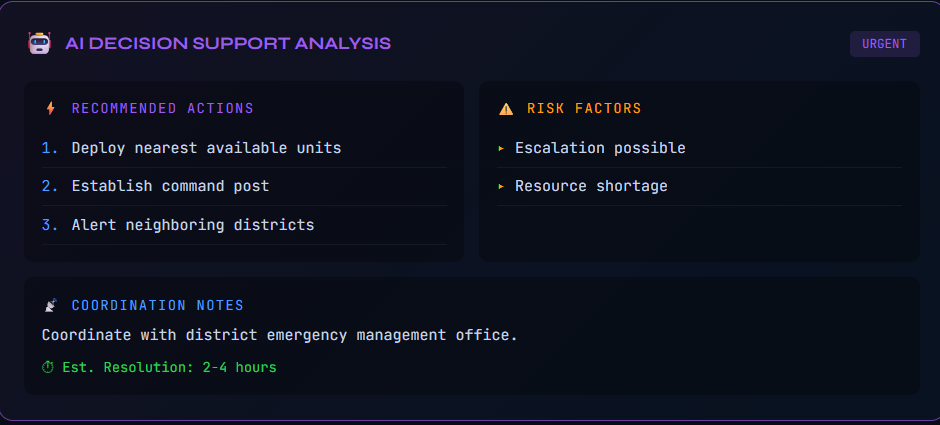Choose the Alert neighboring districts action

click(193, 225)
